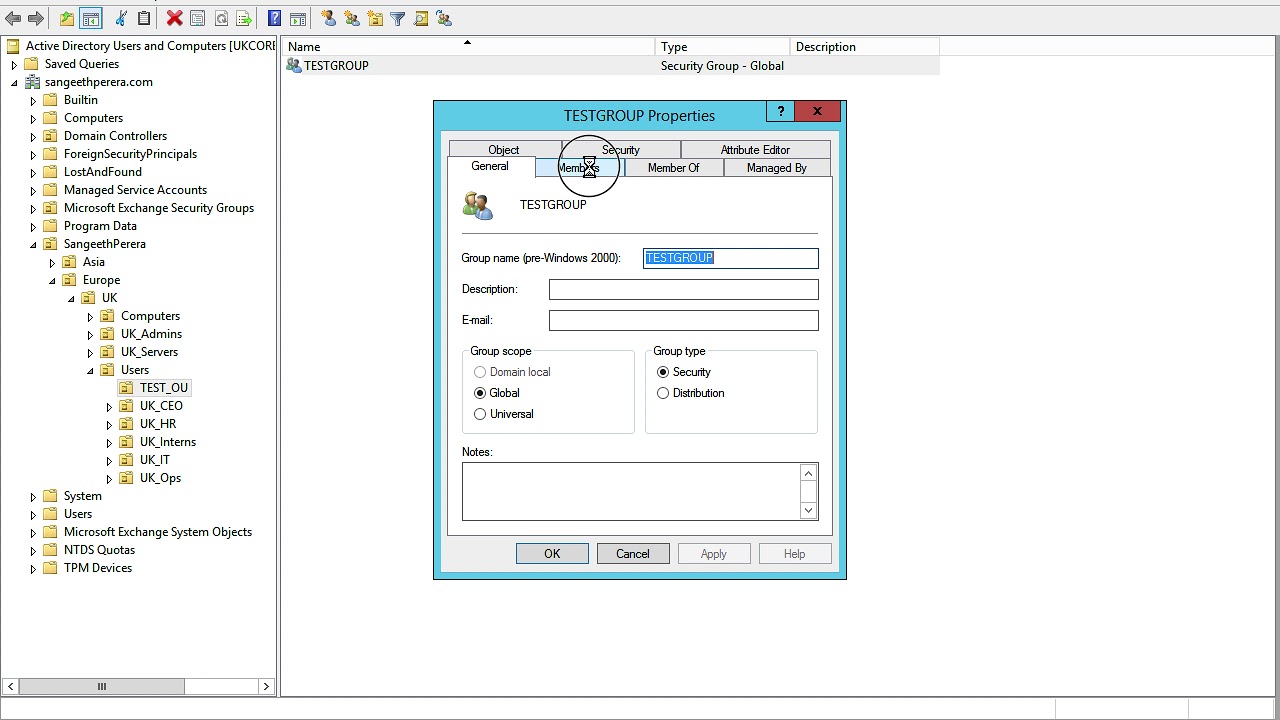Image resolution: width=1280 pixels, height=720 pixels.
Task: Collapse the Europe organizational unit
Action: click(x=52, y=280)
